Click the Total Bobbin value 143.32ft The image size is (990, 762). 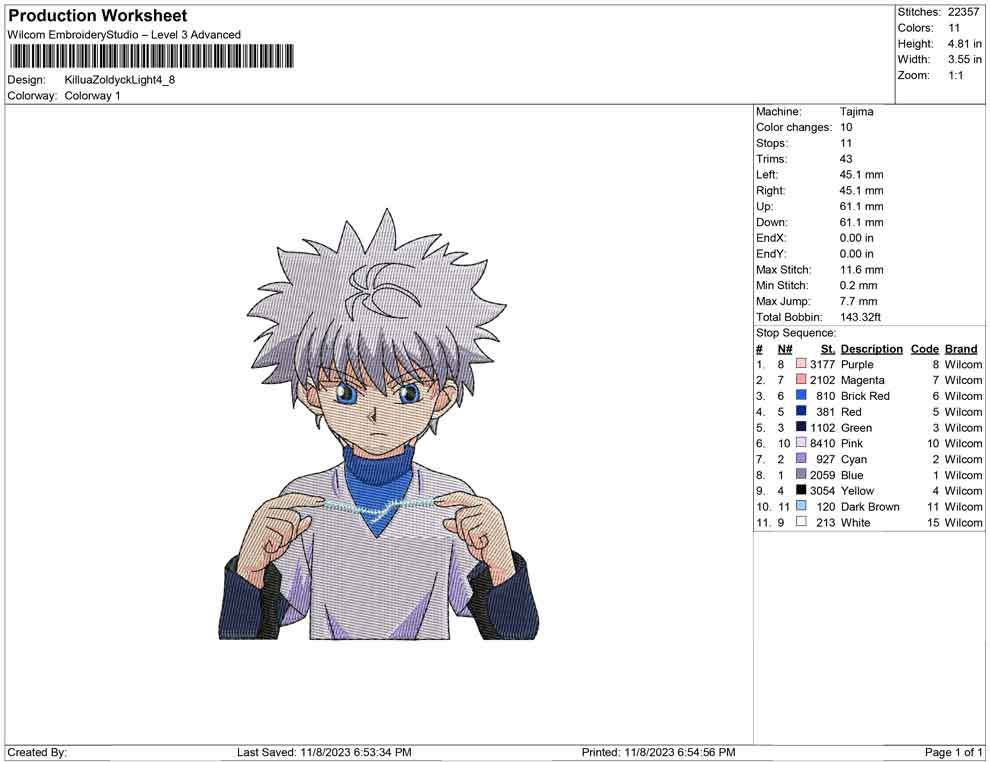(860, 317)
